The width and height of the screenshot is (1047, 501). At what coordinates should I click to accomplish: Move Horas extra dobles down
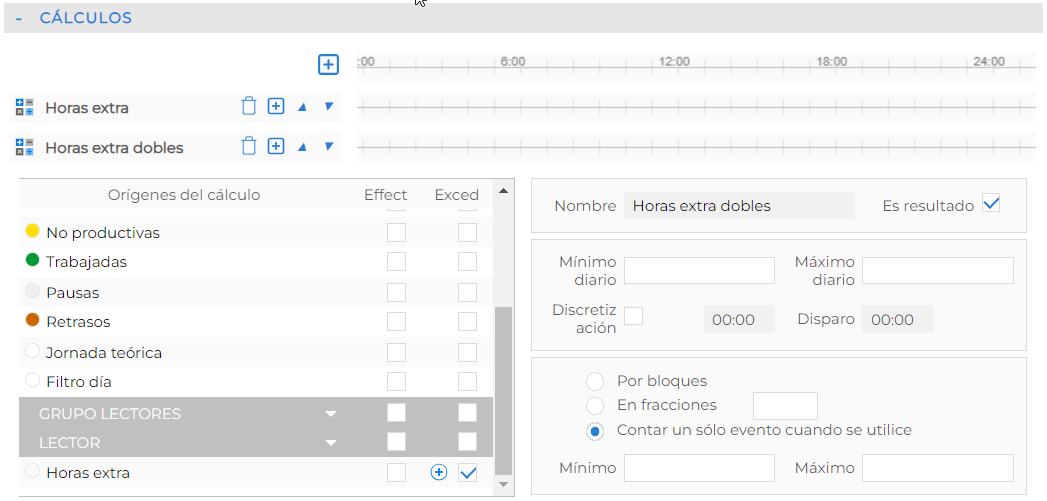click(329, 146)
